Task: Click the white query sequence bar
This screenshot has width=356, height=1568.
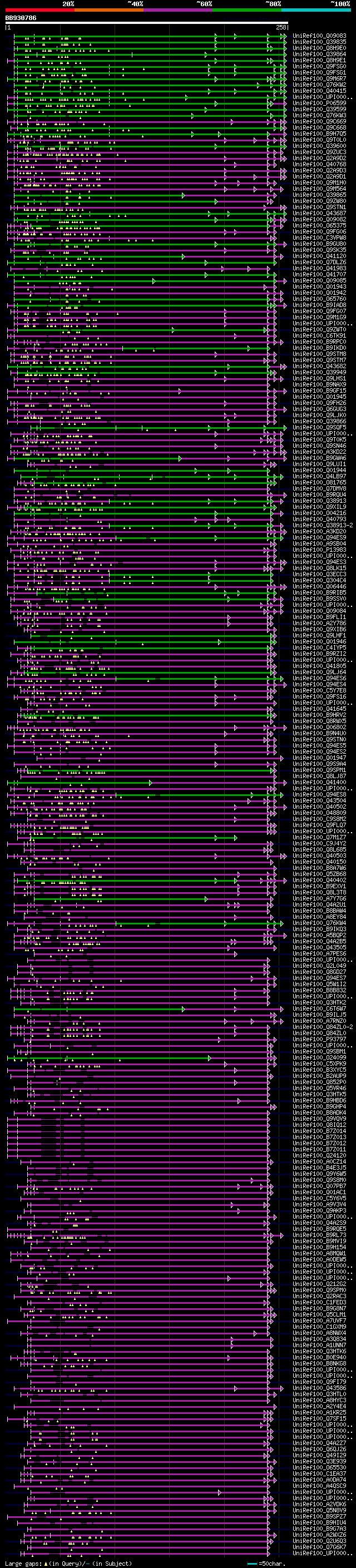Action: (147, 23)
